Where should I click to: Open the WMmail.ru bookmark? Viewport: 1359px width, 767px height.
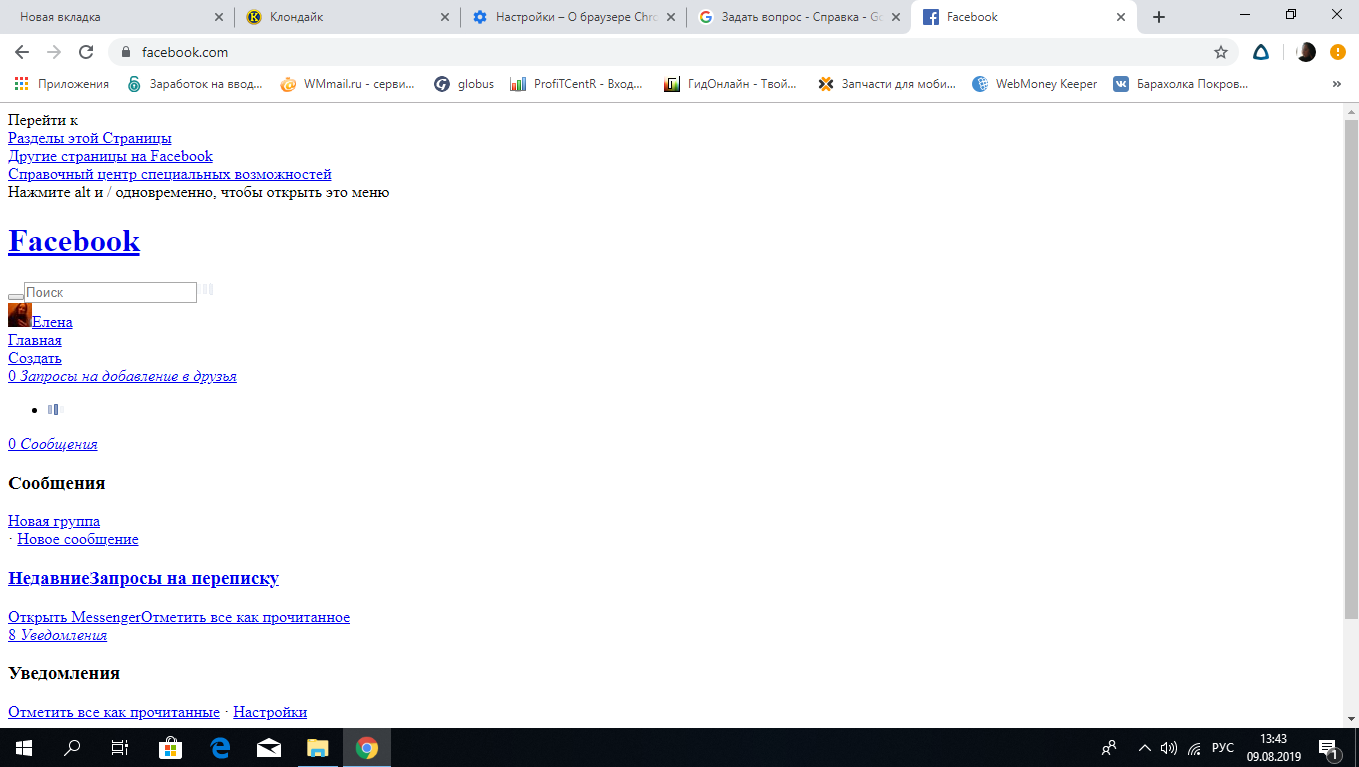pos(348,84)
